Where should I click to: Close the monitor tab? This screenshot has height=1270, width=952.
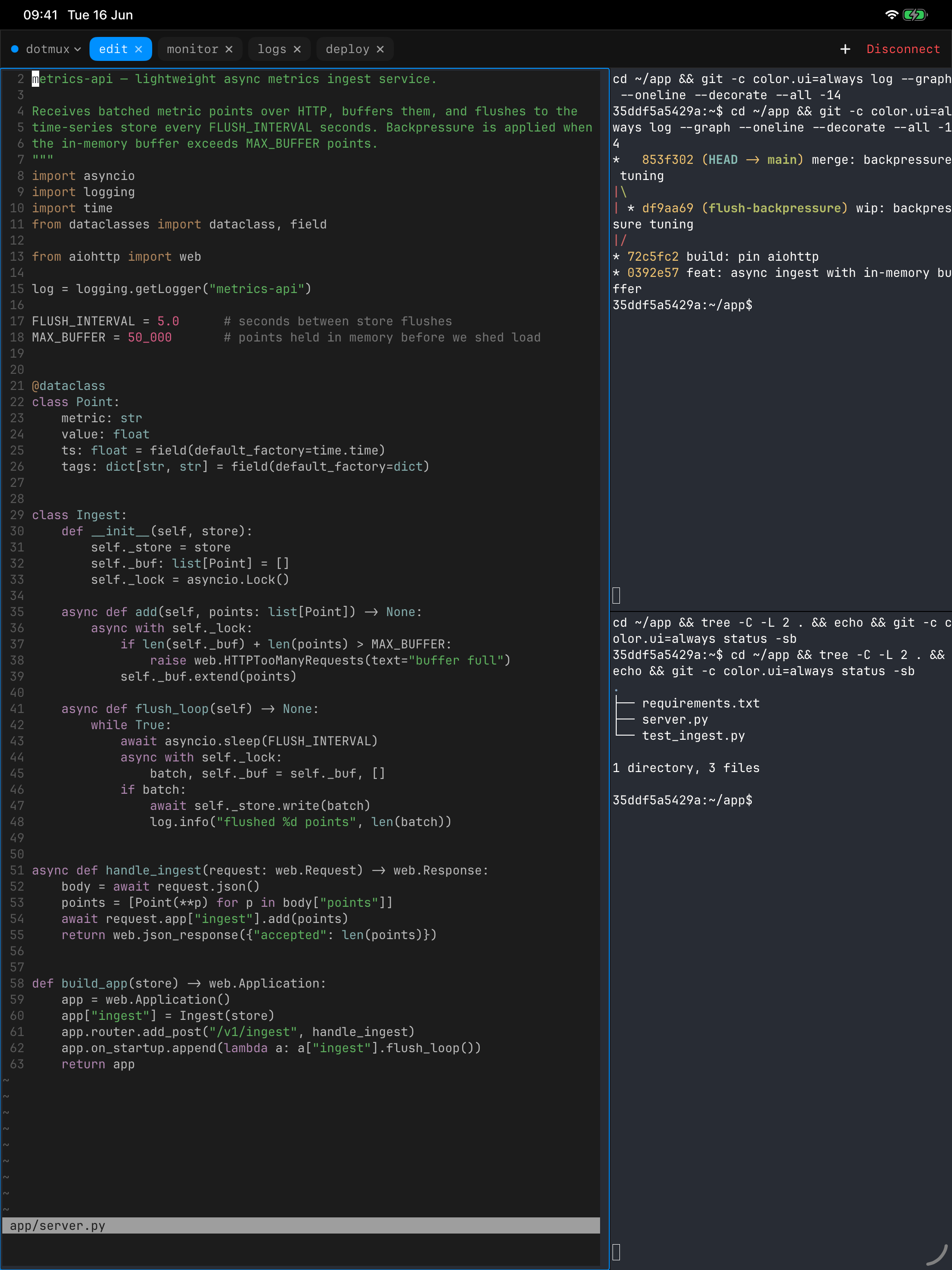coord(229,49)
